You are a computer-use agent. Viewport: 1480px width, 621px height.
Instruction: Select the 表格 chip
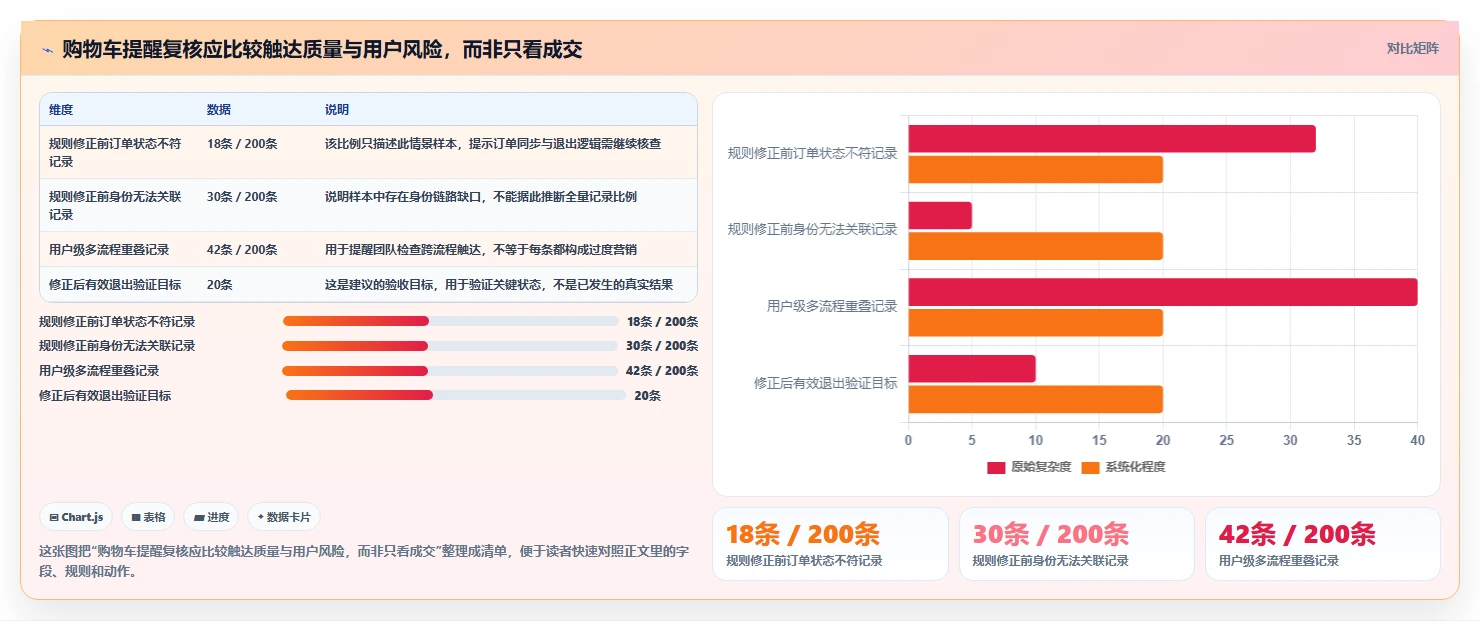coord(148,517)
